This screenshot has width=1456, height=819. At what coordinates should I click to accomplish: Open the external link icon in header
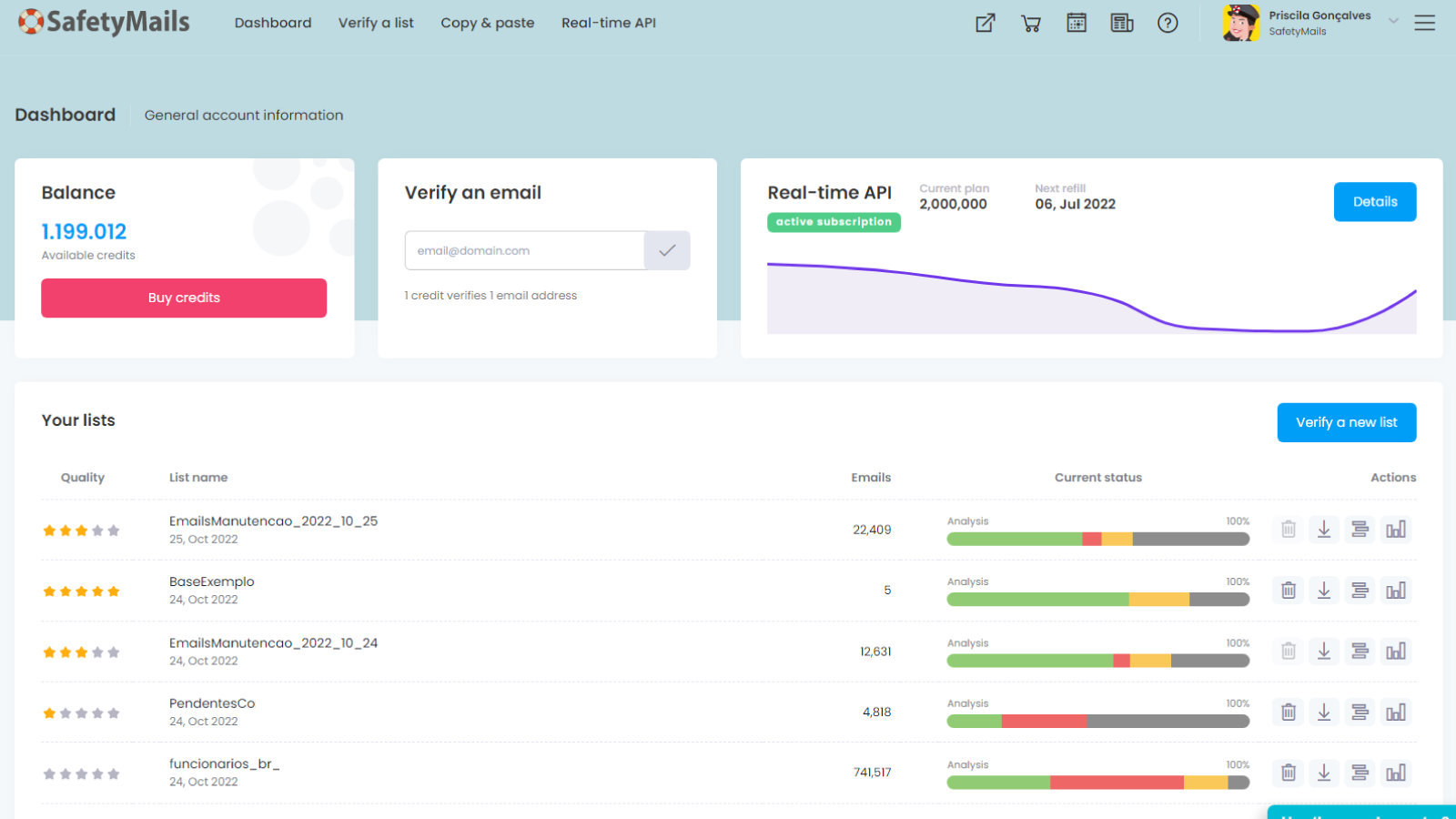(985, 24)
